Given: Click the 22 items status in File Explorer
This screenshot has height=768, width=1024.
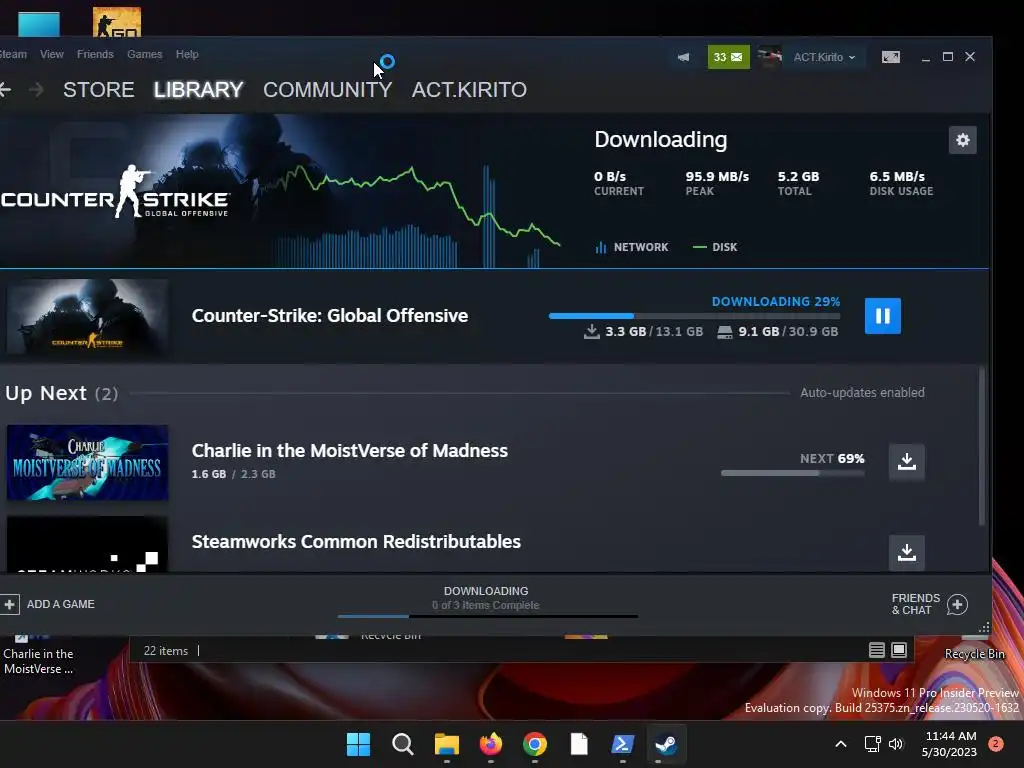Looking at the screenshot, I should (165, 651).
